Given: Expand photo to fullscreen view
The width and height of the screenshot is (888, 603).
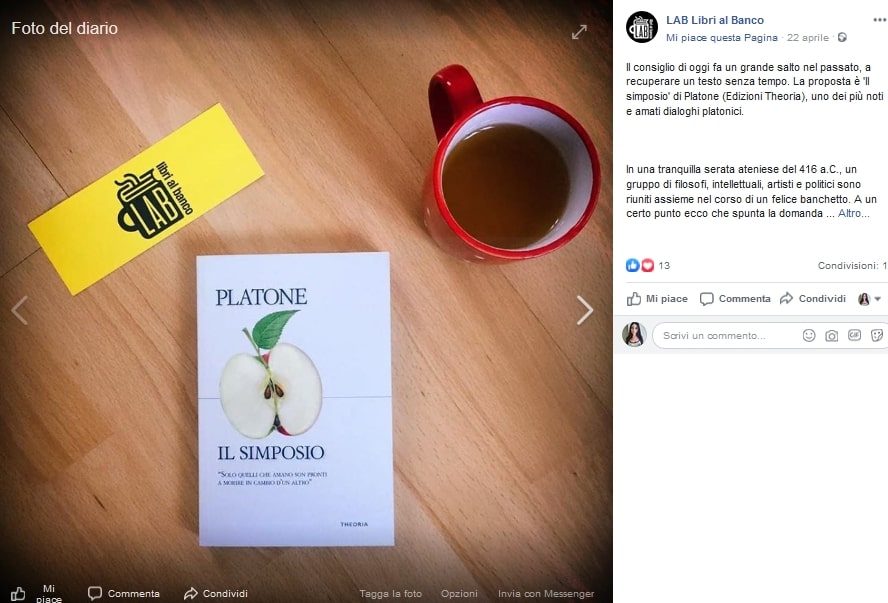Looking at the screenshot, I should [x=579, y=32].
